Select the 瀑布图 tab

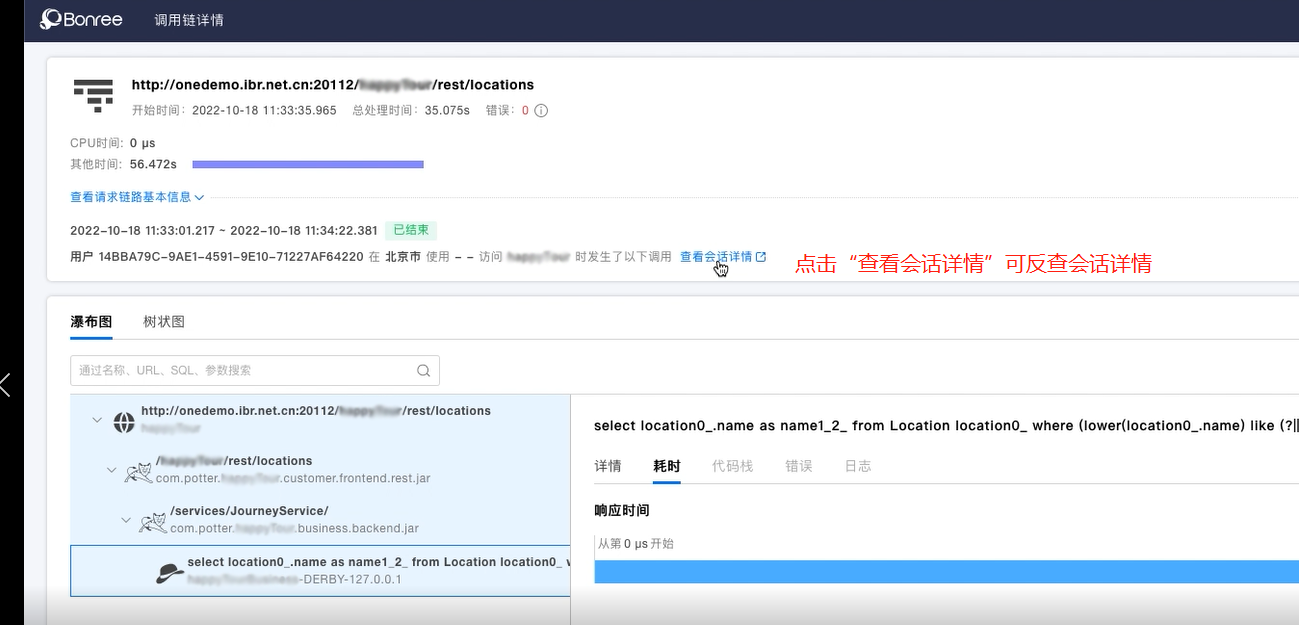tap(91, 322)
